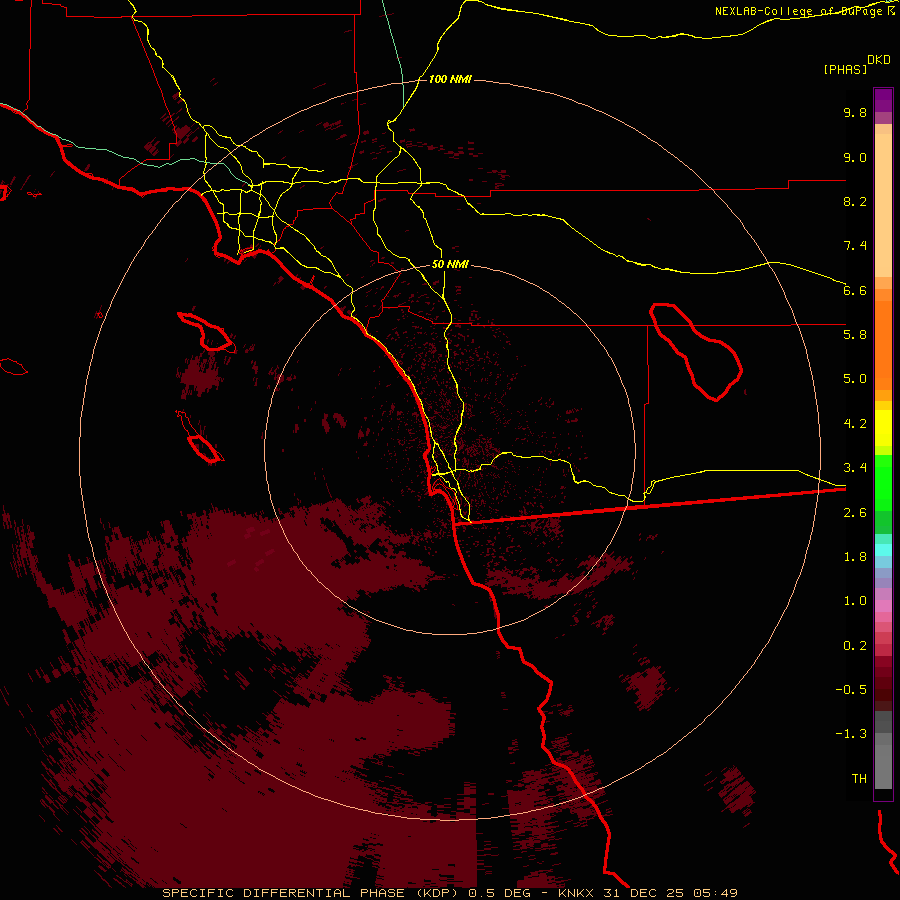This screenshot has height=900, width=900.
Task: Click the 2.6 legend value
Action: (x=855, y=512)
